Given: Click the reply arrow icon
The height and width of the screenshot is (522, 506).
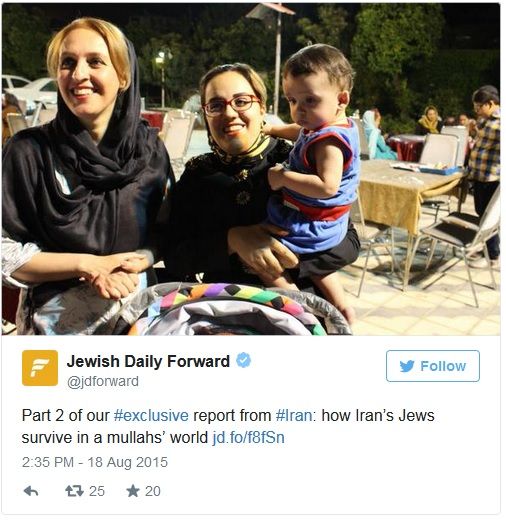Looking at the screenshot, I should [x=31, y=491].
